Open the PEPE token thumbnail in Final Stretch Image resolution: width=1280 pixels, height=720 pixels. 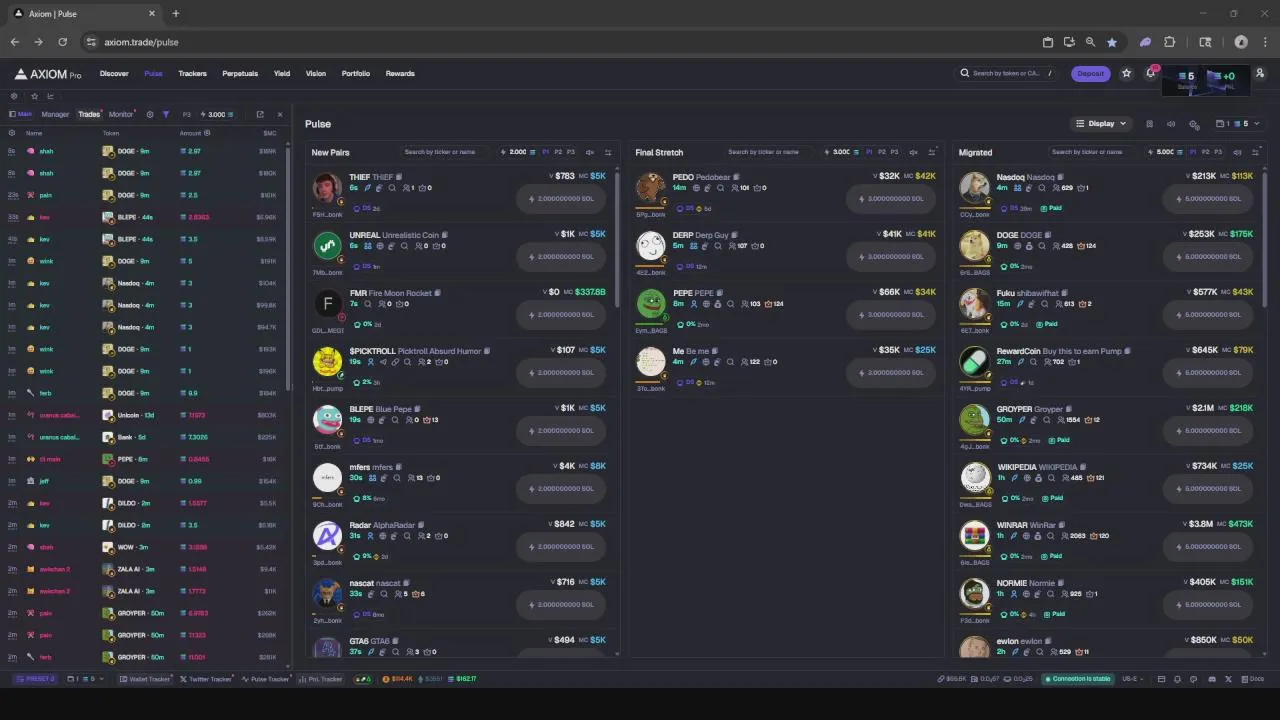tap(651, 304)
